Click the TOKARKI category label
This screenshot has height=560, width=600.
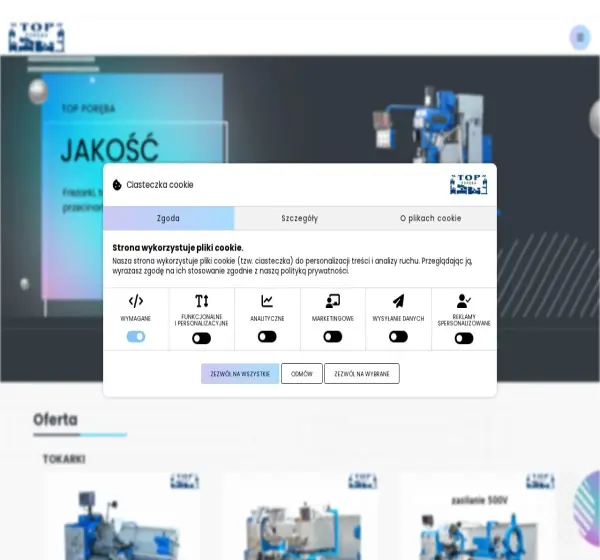point(64,459)
